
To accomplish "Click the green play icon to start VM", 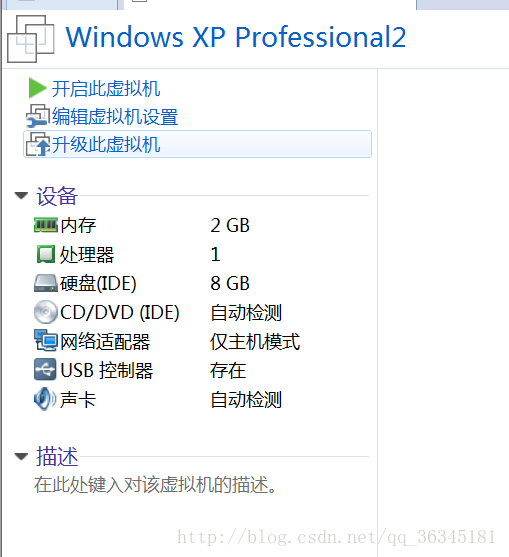I will (37, 88).
